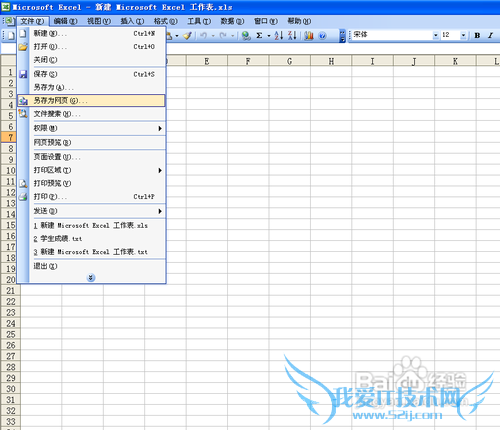The image size is (500, 430).
Task: Choose 打印 in the File menu
Action: tap(91, 197)
